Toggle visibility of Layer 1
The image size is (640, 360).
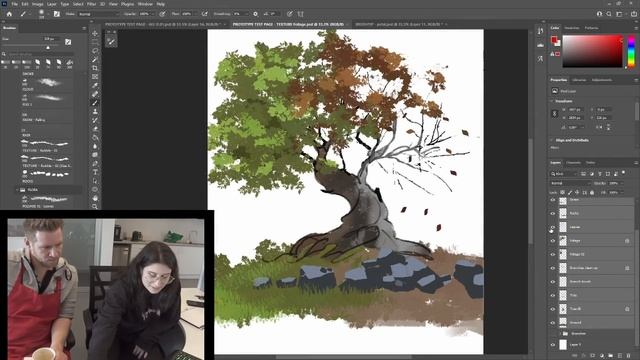pos(553,345)
